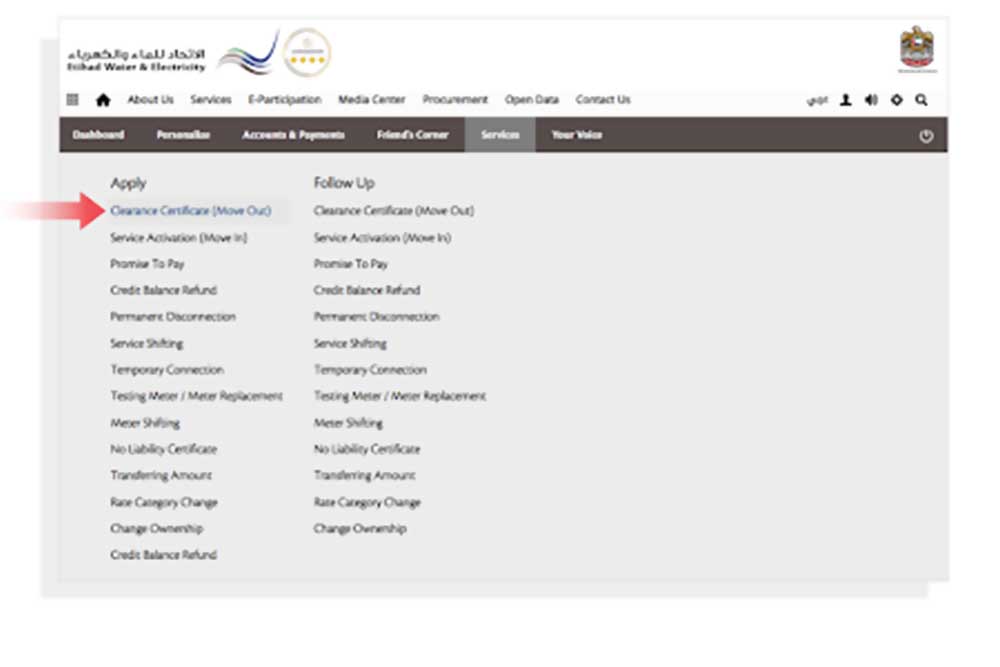This screenshot has height=667, width=1000.
Task: Apply for Temporary Connection
Action: [x=167, y=370]
